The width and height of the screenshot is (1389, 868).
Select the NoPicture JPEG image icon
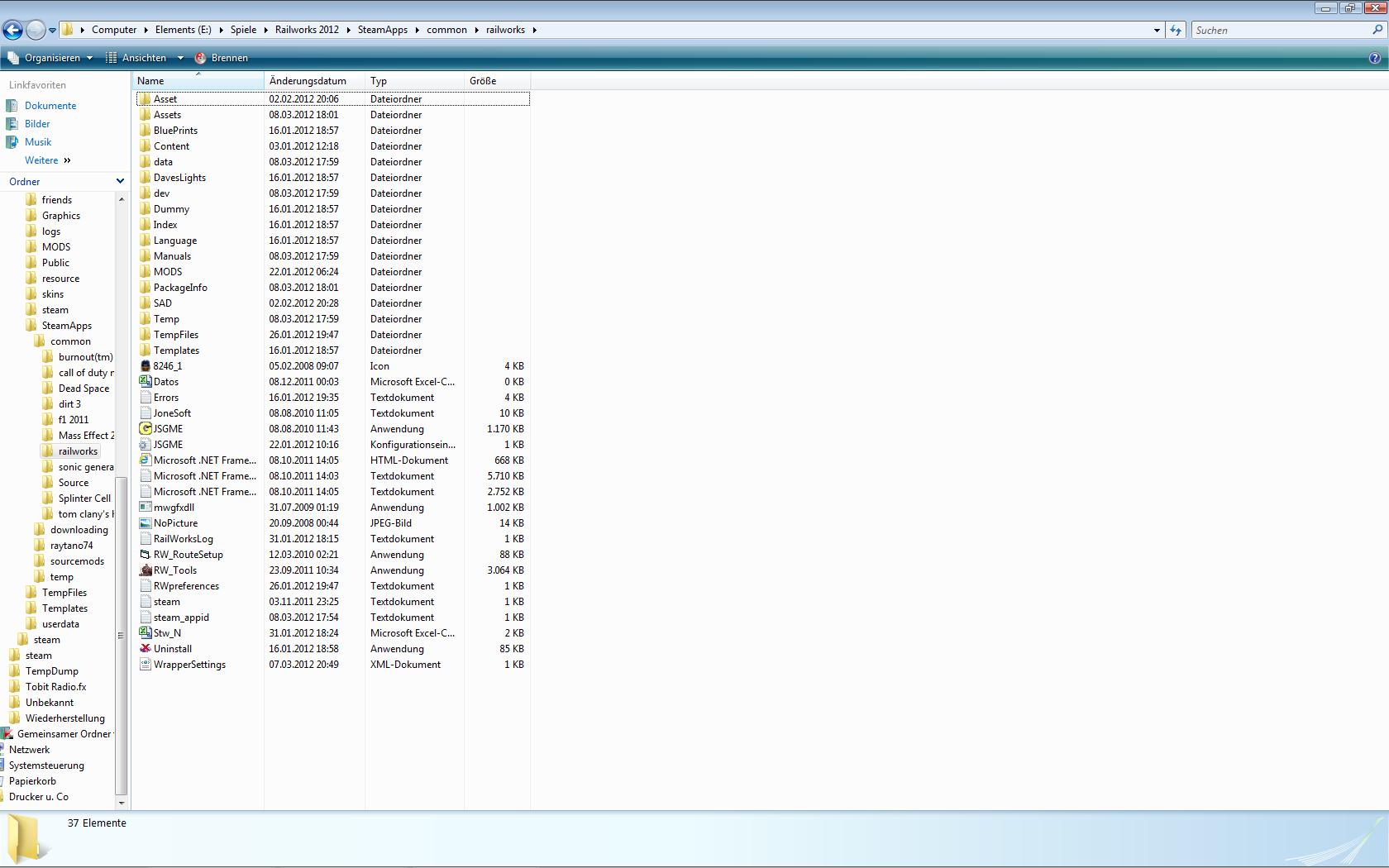(x=146, y=523)
